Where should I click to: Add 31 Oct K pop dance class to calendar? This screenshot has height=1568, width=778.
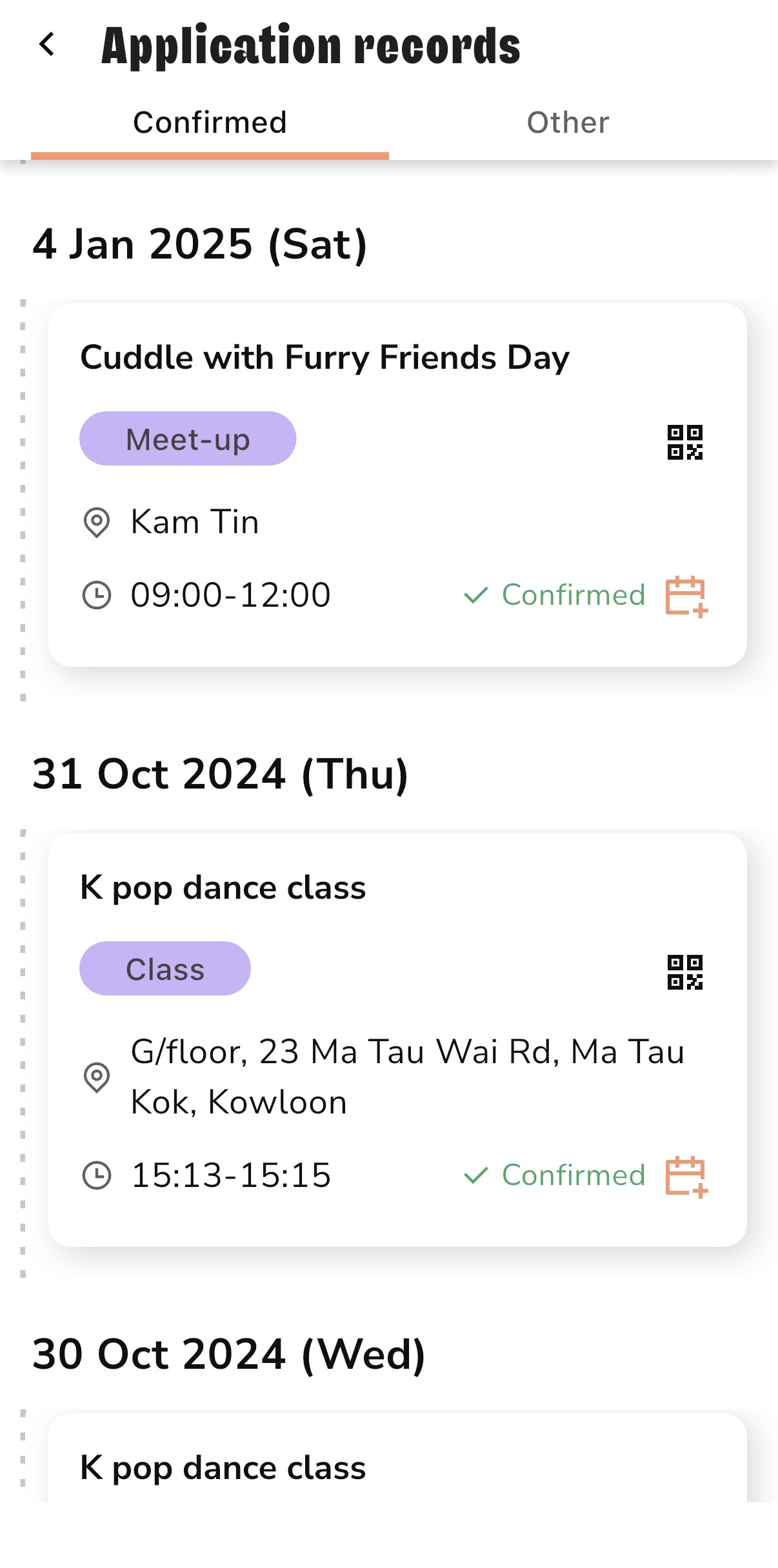tap(686, 1176)
